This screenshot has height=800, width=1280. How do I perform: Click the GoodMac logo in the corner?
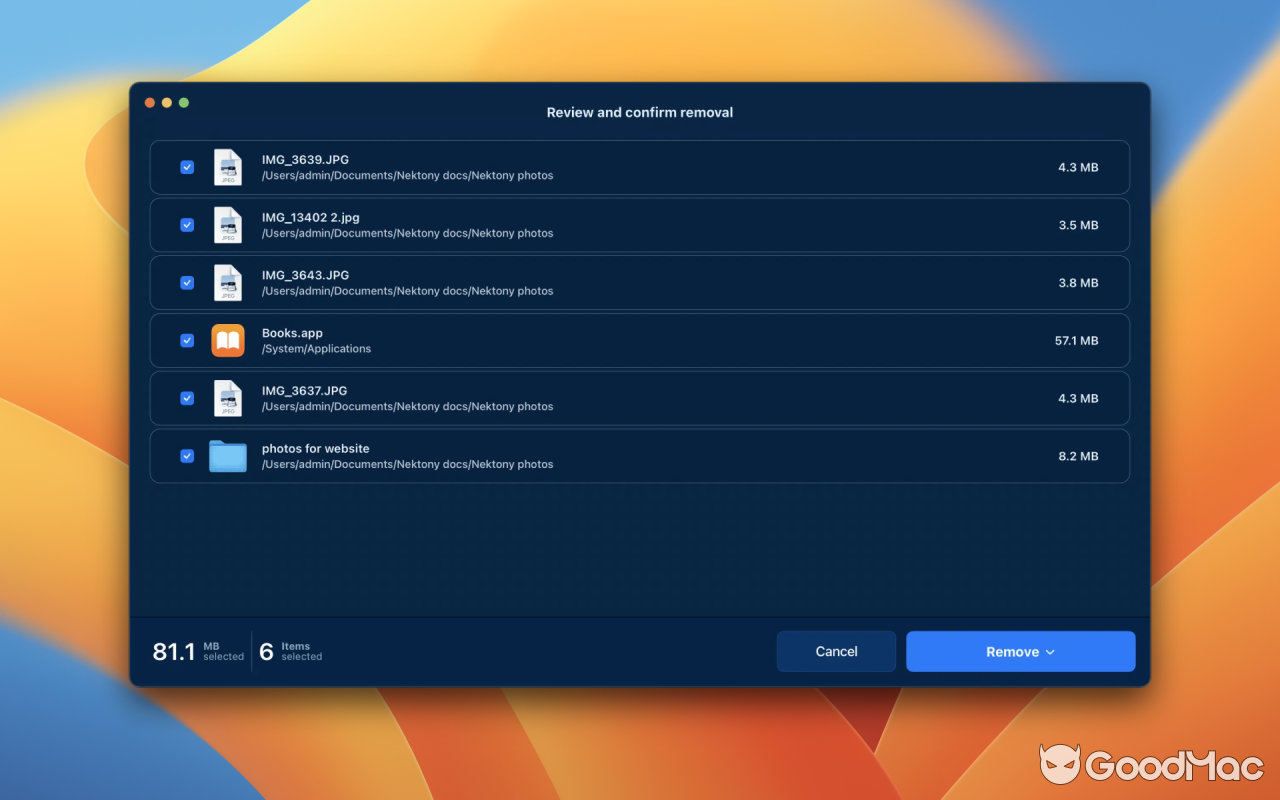coord(1150,766)
